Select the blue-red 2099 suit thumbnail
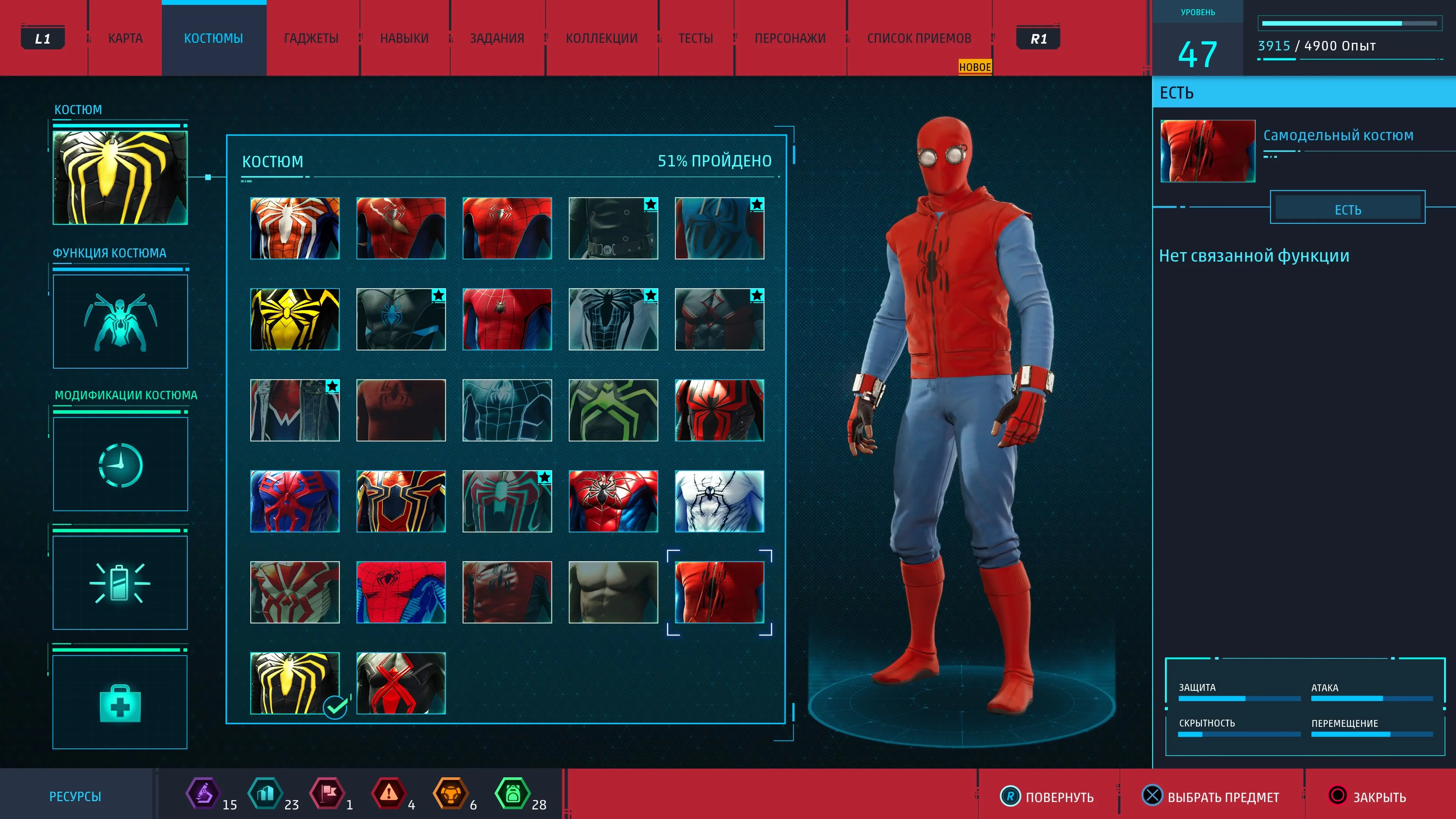 295,501
